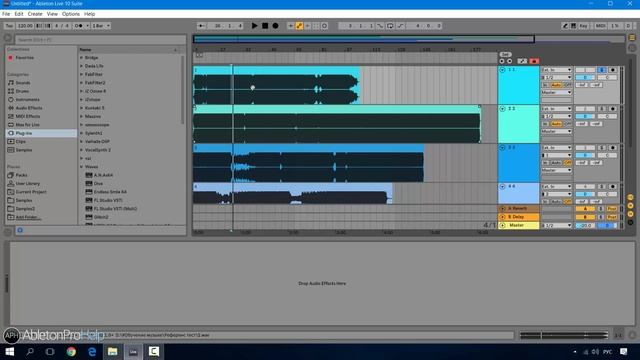This screenshot has height=360, width=640.
Task: Toggle the Draw Mode pencil icon
Action: click(565, 26)
